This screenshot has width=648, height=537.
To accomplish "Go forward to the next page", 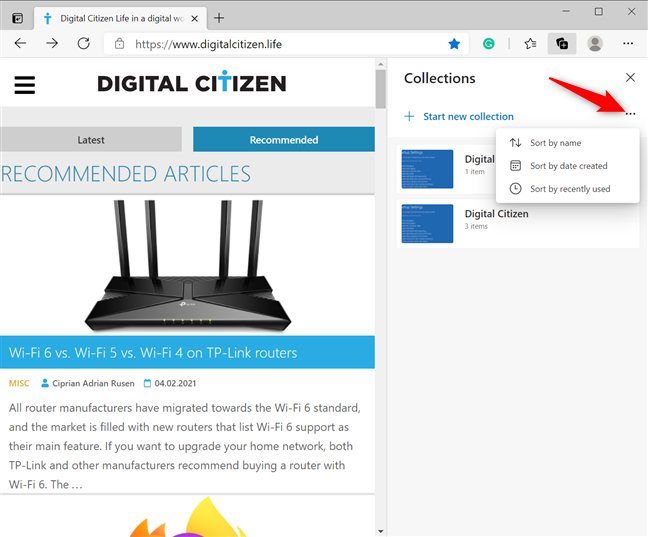I will (52, 43).
